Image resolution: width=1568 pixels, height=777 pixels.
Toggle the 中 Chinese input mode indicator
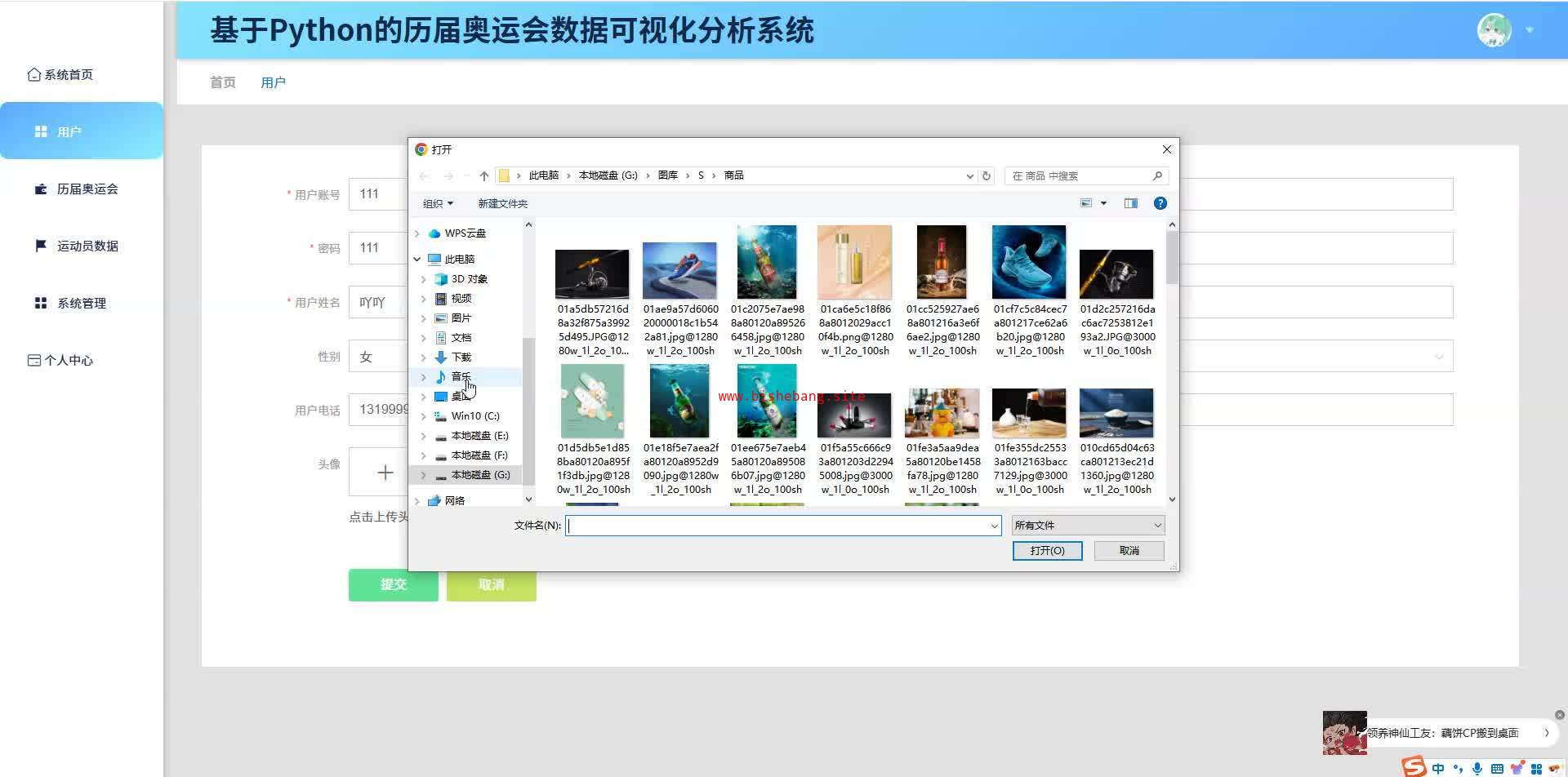pyautogui.click(x=1438, y=768)
